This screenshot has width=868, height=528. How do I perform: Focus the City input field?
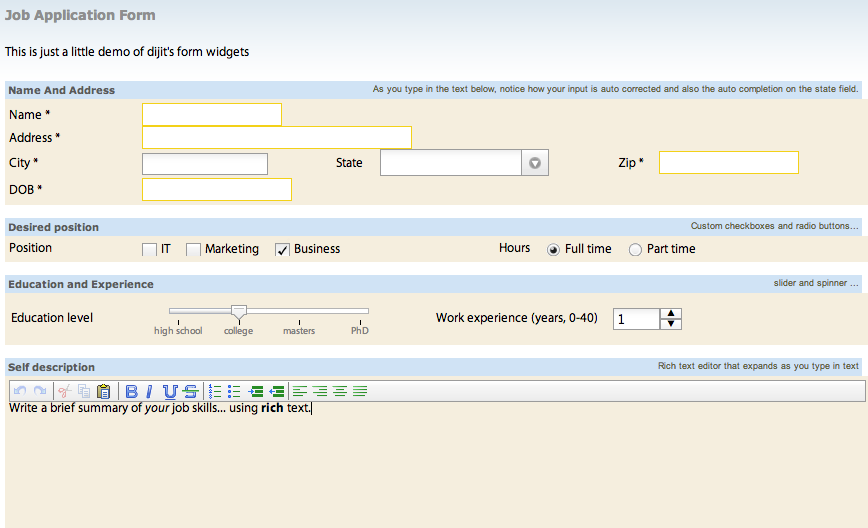coord(205,164)
